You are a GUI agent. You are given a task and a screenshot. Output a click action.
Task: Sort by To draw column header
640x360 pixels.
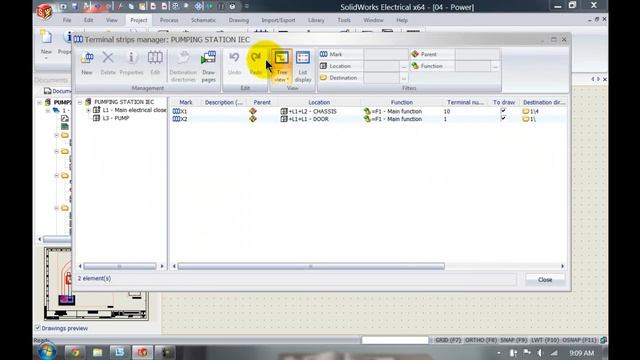point(504,102)
